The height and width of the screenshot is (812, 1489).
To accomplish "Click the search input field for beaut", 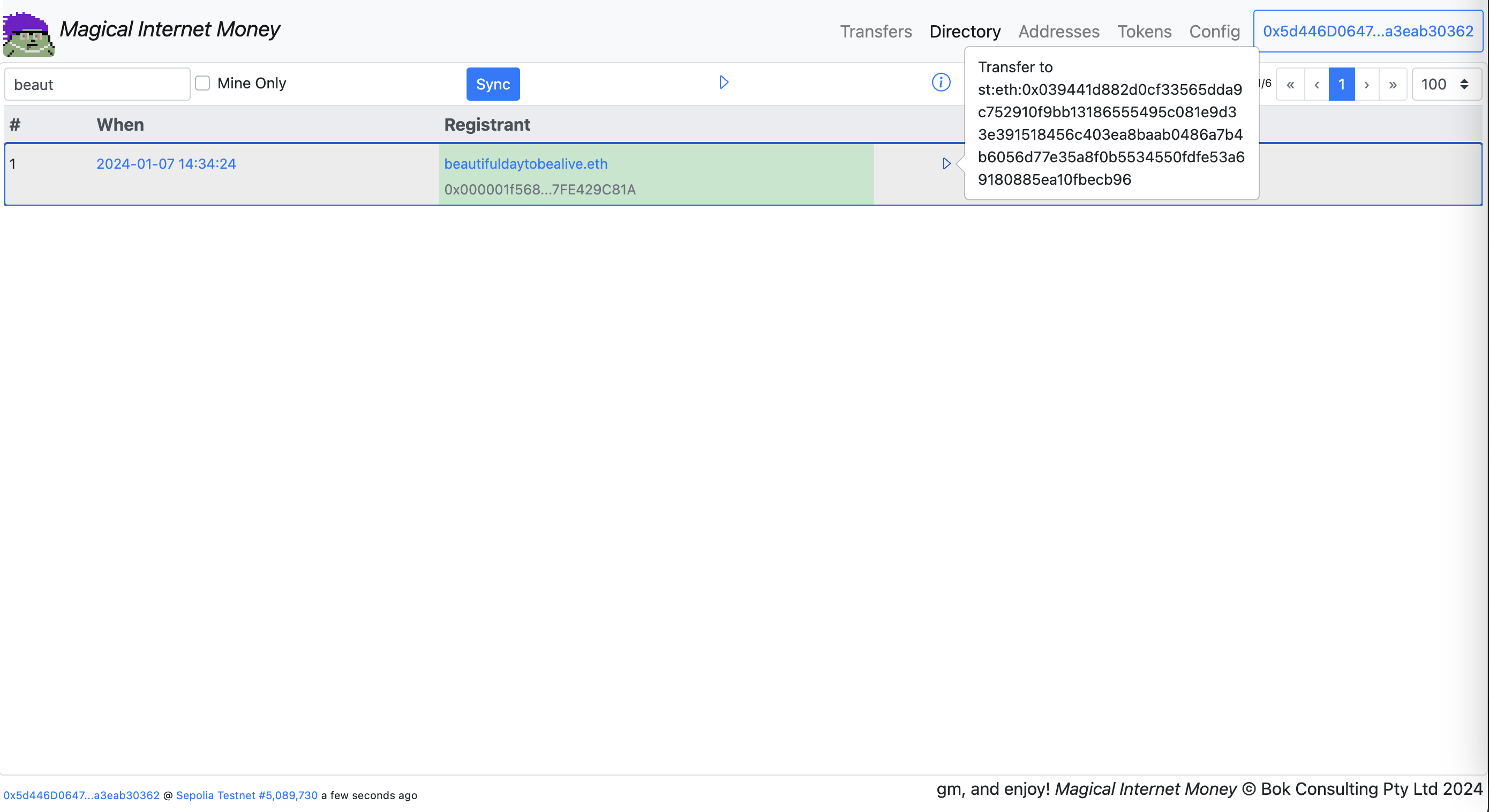I will (x=97, y=84).
